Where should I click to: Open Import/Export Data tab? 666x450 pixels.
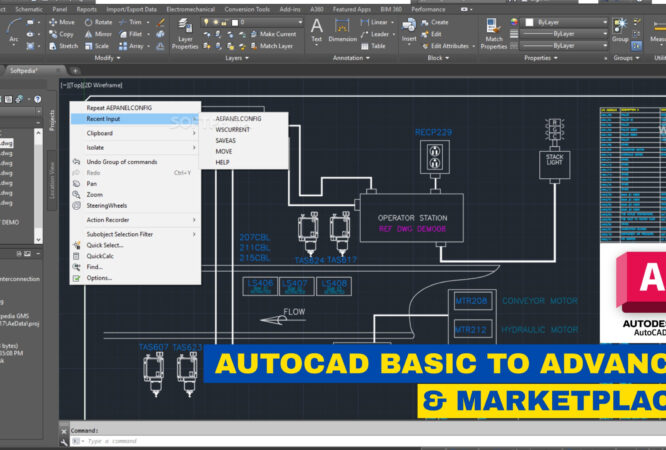click(x=131, y=9)
